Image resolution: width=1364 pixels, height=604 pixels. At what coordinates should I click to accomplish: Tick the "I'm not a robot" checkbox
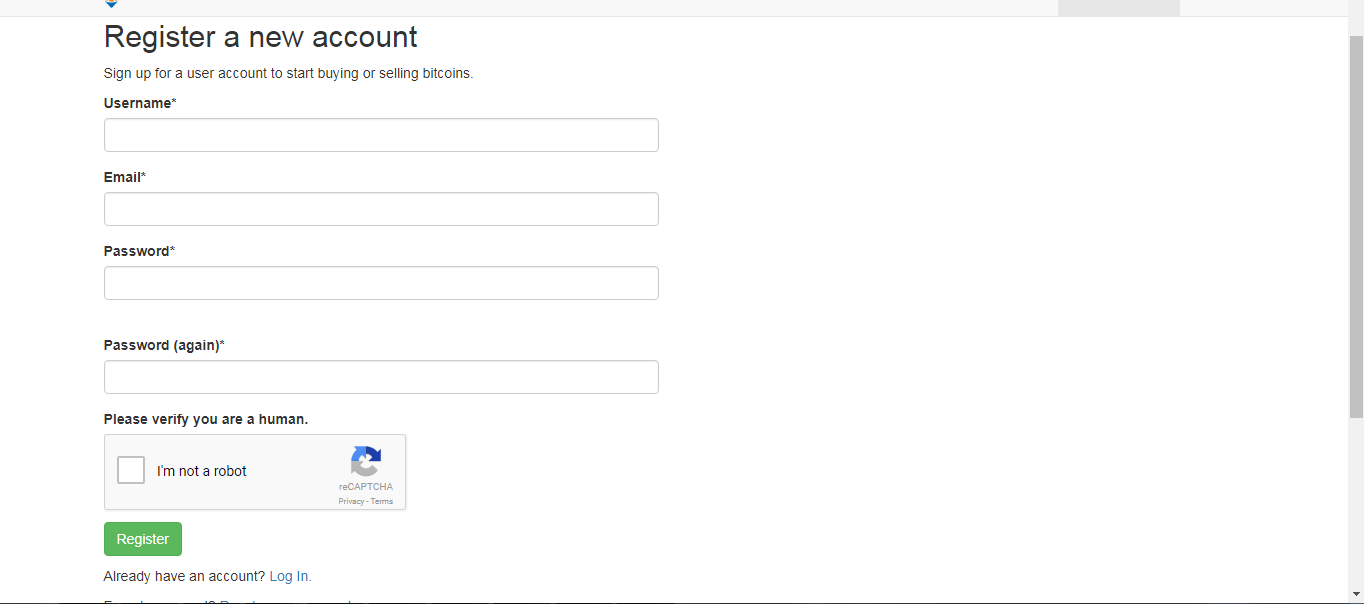(131, 470)
